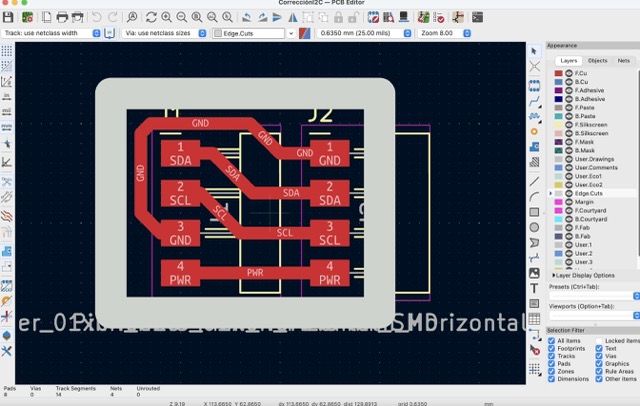Uncheck Tracks in Selection Filter

coord(551,356)
